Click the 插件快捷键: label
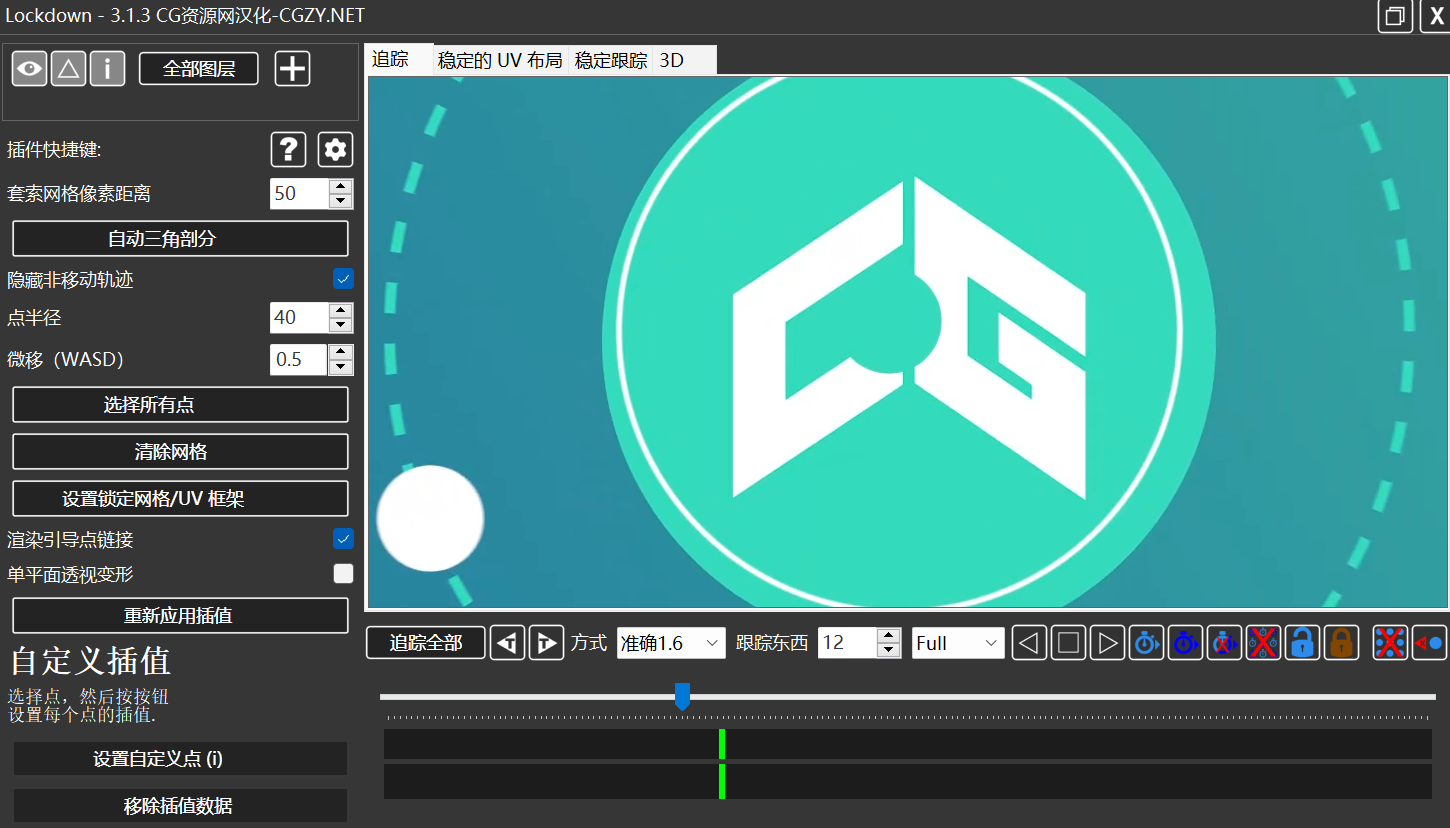Viewport: 1450px width, 828px height. [55, 150]
